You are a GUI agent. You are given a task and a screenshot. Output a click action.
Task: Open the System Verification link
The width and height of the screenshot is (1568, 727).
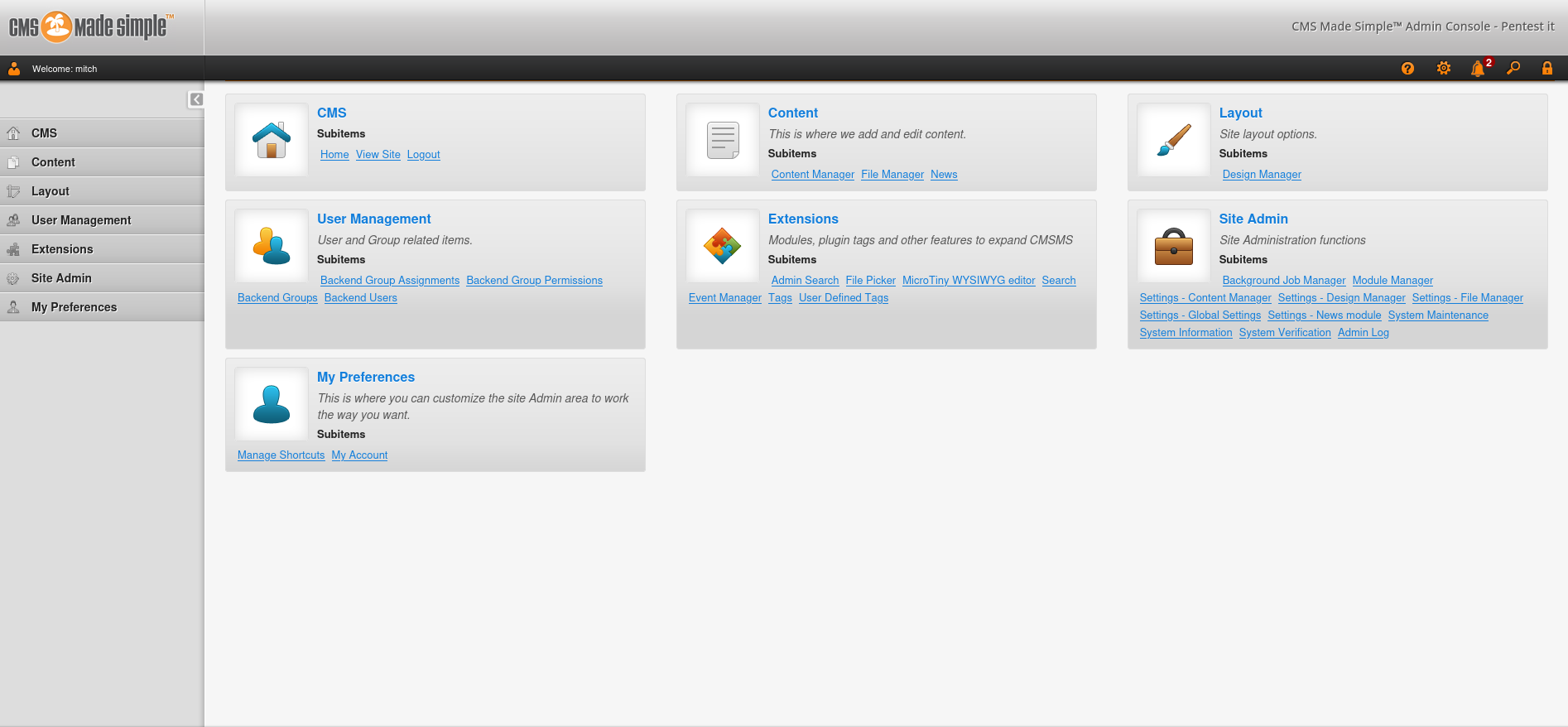pyautogui.click(x=1285, y=333)
